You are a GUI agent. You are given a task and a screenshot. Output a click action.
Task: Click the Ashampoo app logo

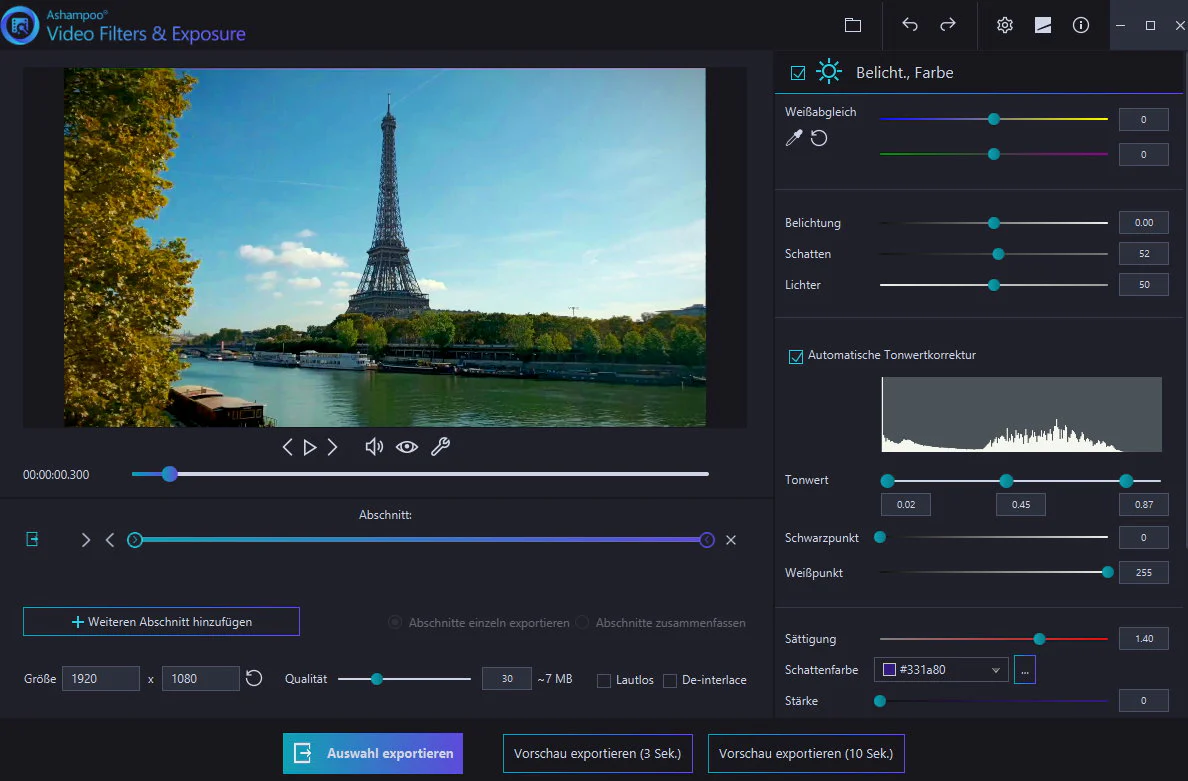tap(20, 25)
